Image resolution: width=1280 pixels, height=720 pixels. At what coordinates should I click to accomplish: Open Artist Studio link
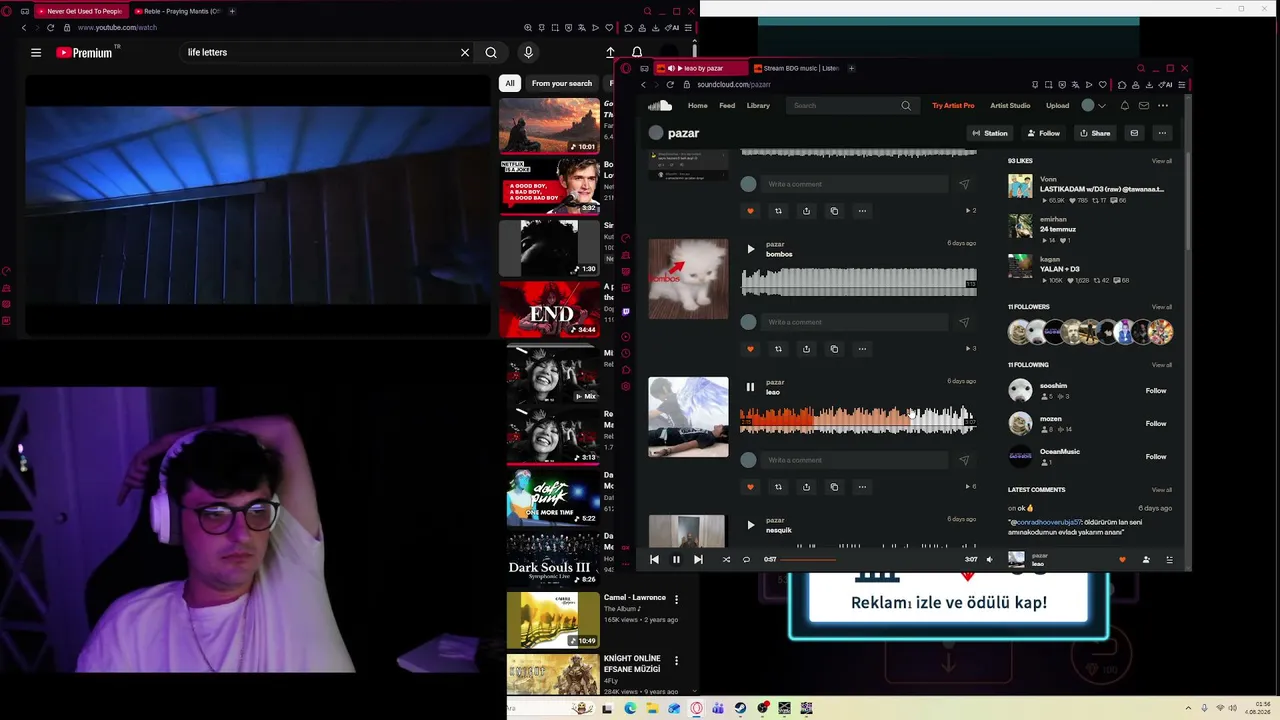point(1010,105)
